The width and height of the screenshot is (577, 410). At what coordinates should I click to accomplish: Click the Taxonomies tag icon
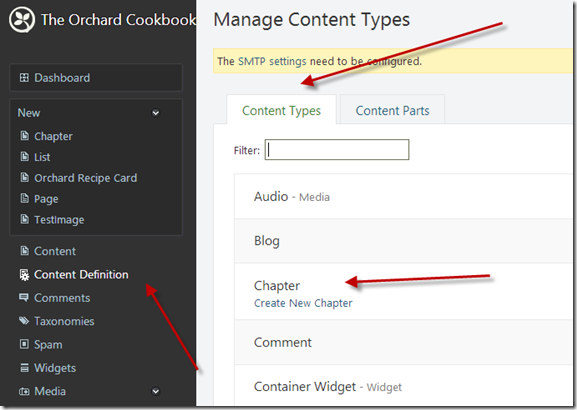click(x=24, y=321)
